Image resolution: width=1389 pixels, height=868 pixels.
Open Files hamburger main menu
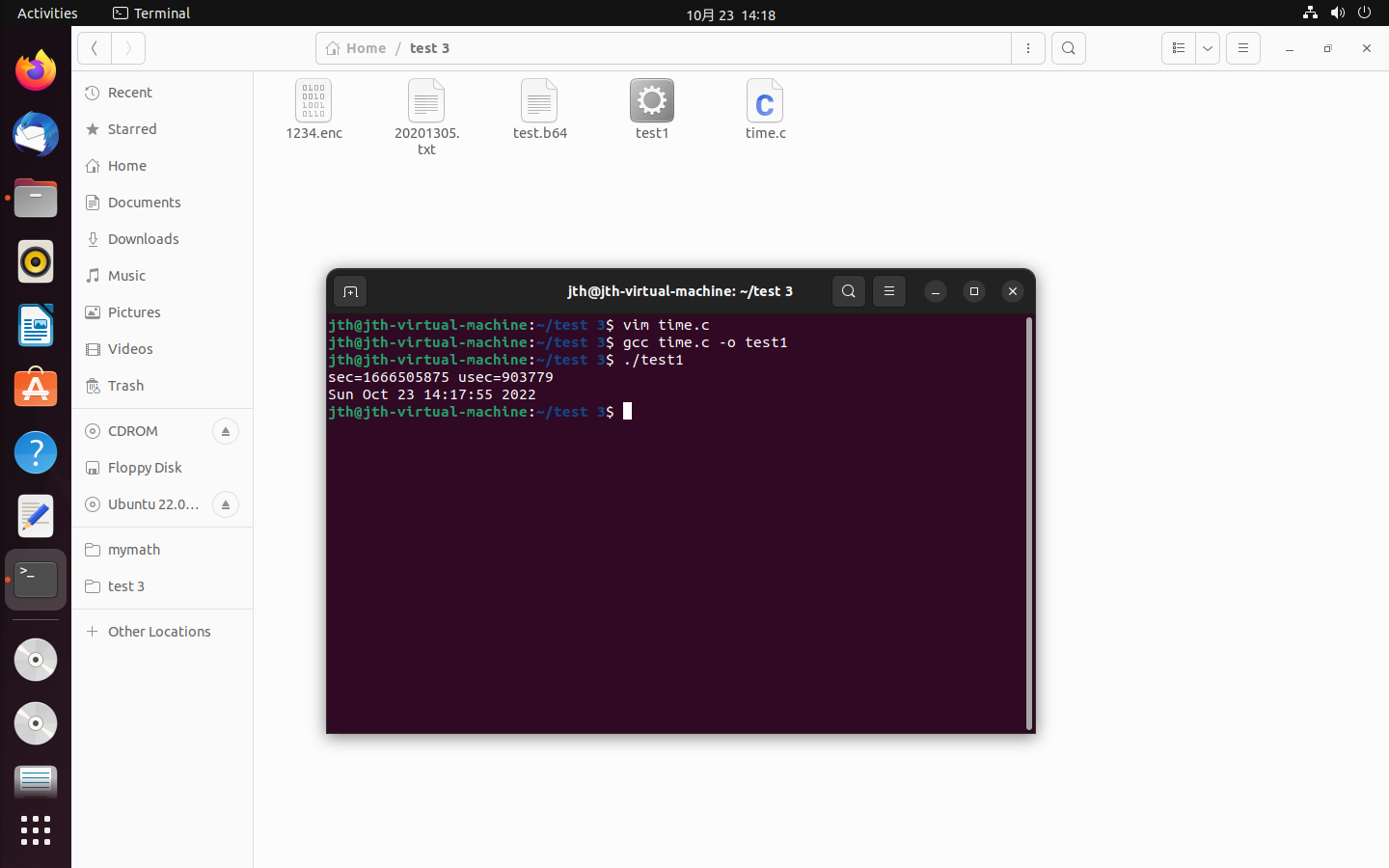[x=1243, y=48]
